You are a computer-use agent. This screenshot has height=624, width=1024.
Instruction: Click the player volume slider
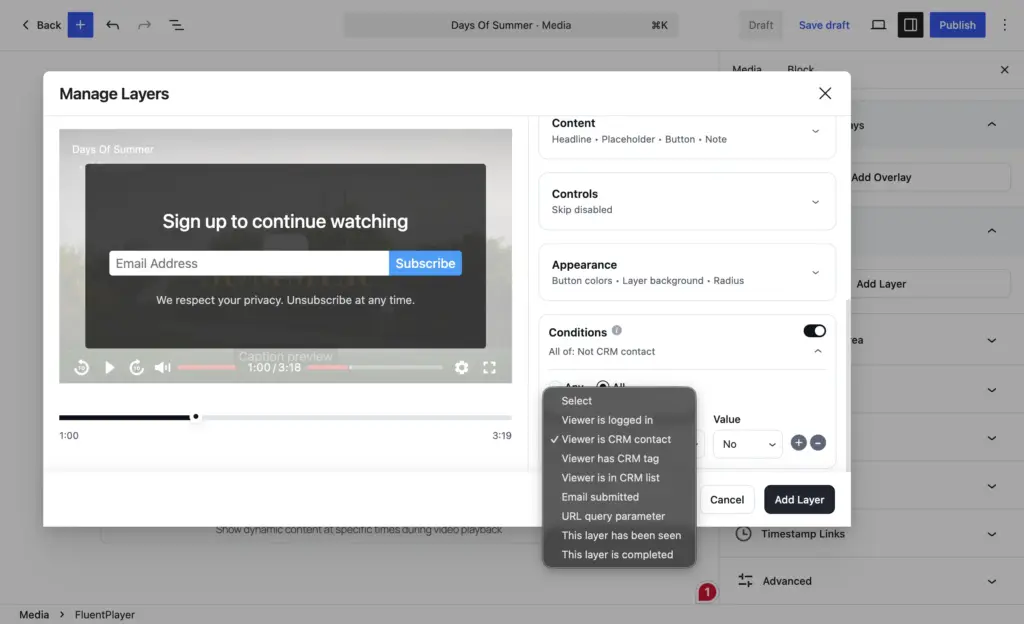click(206, 367)
